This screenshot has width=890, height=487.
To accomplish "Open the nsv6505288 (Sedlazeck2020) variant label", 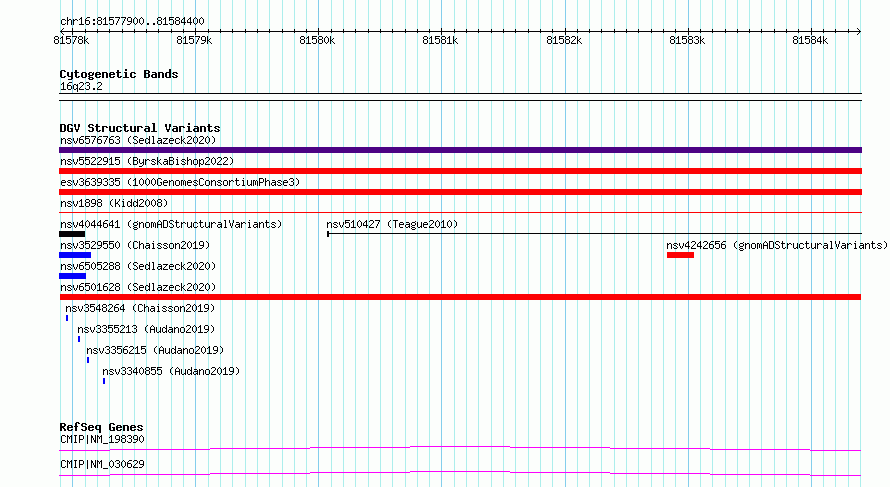I will pyautogui.click(x=138, y=266).
